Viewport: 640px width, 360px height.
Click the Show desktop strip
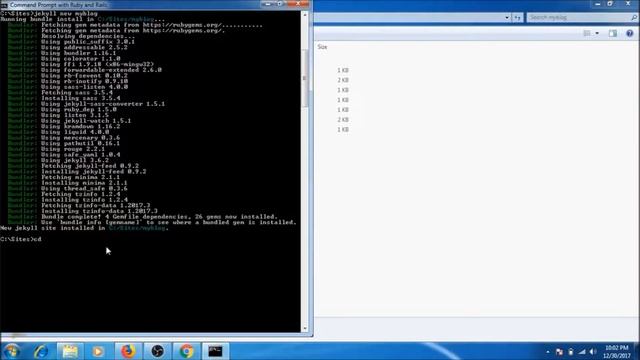pyautogui.click(x=637, y=351)
